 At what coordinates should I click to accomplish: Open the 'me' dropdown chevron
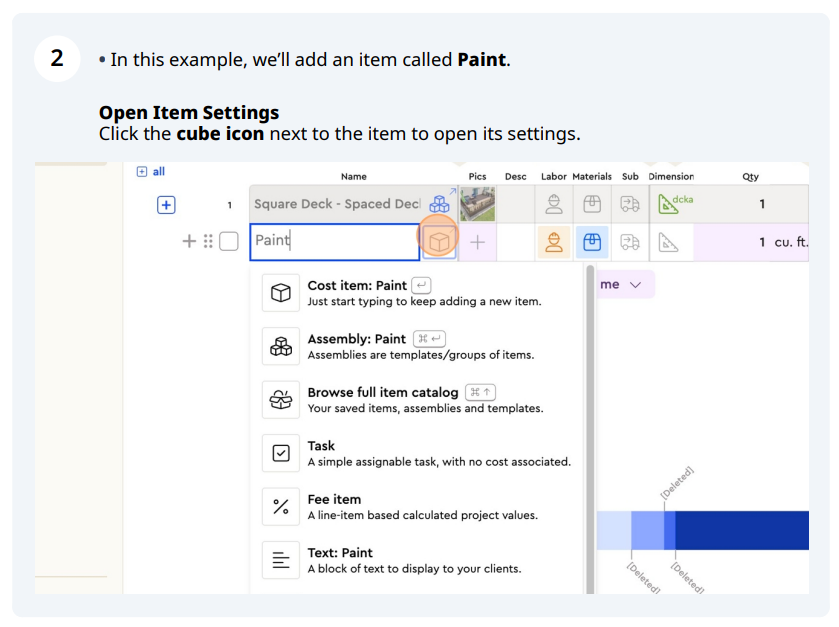coord(635,285)
